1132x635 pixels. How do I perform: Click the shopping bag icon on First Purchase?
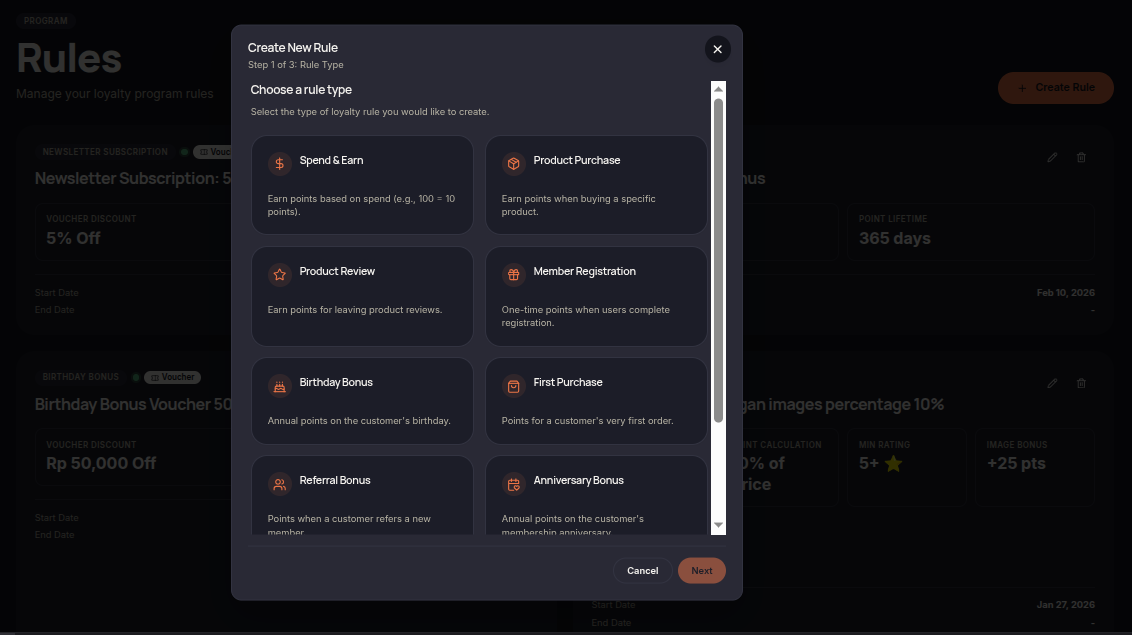[513, 386]
